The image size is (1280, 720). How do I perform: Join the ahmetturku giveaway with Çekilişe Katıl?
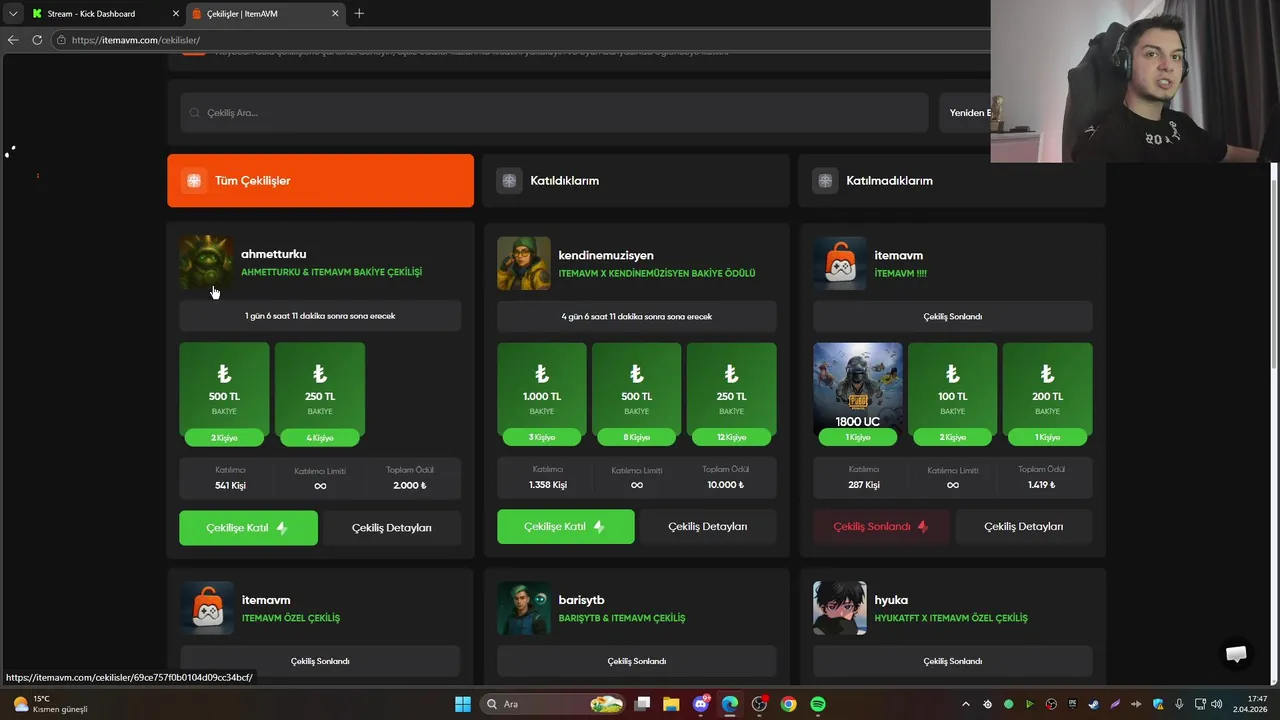248,528
